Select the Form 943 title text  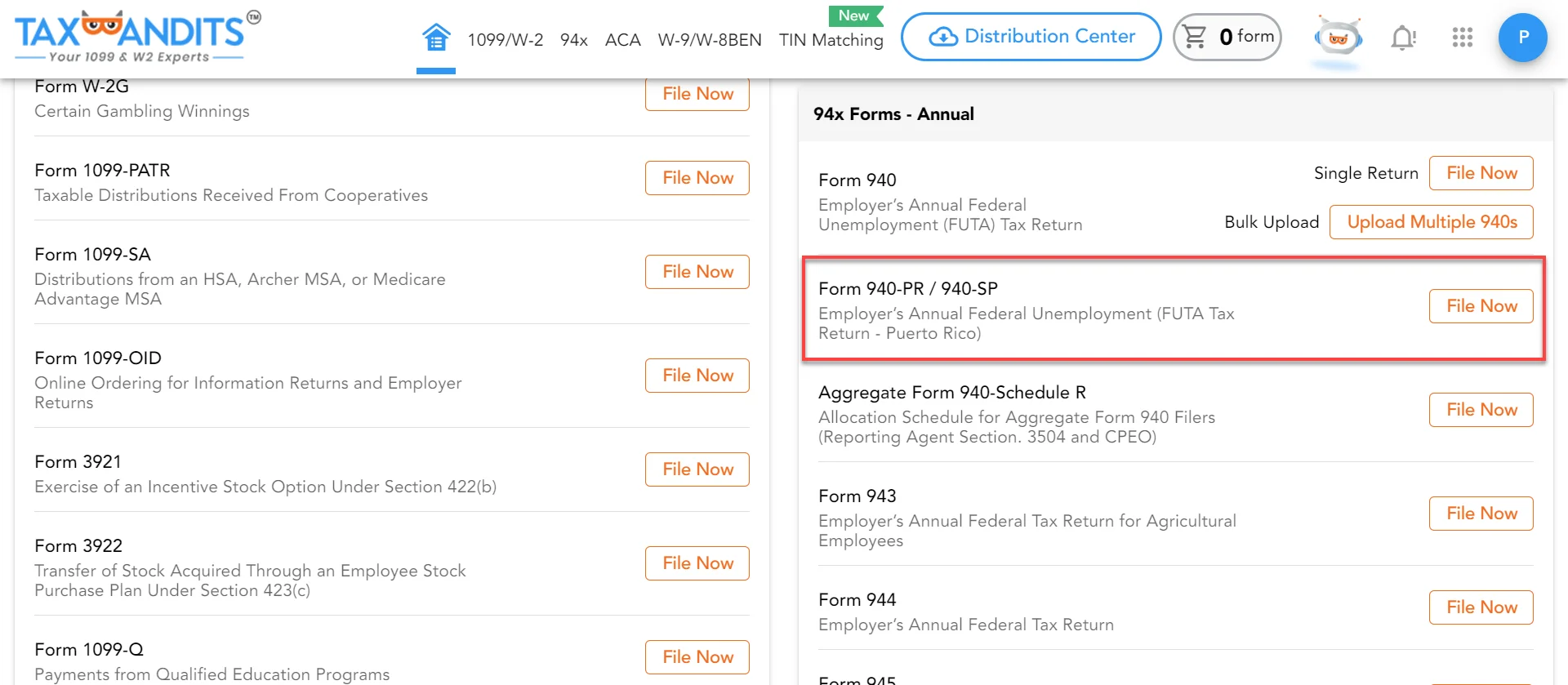pos(857,496)
